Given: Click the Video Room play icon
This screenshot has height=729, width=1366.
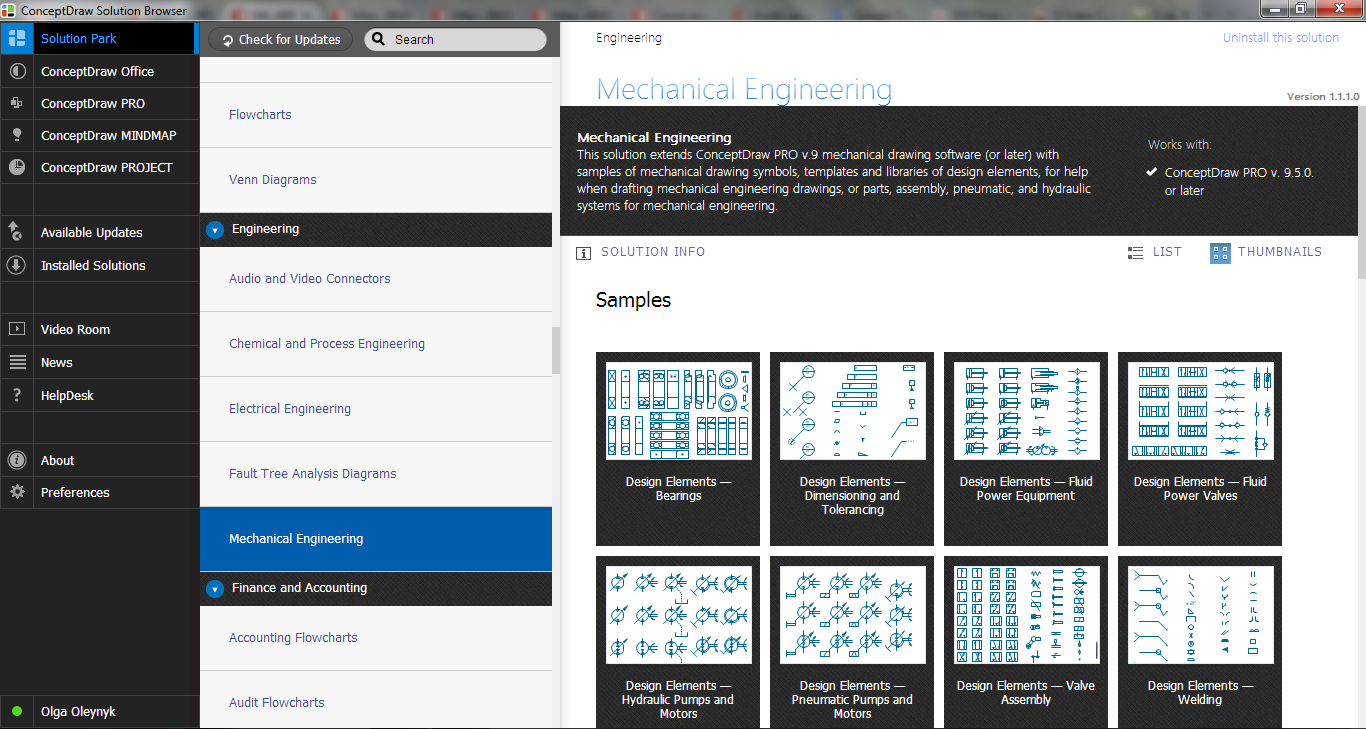Looking at the screenshot, I should pos(17,329).
